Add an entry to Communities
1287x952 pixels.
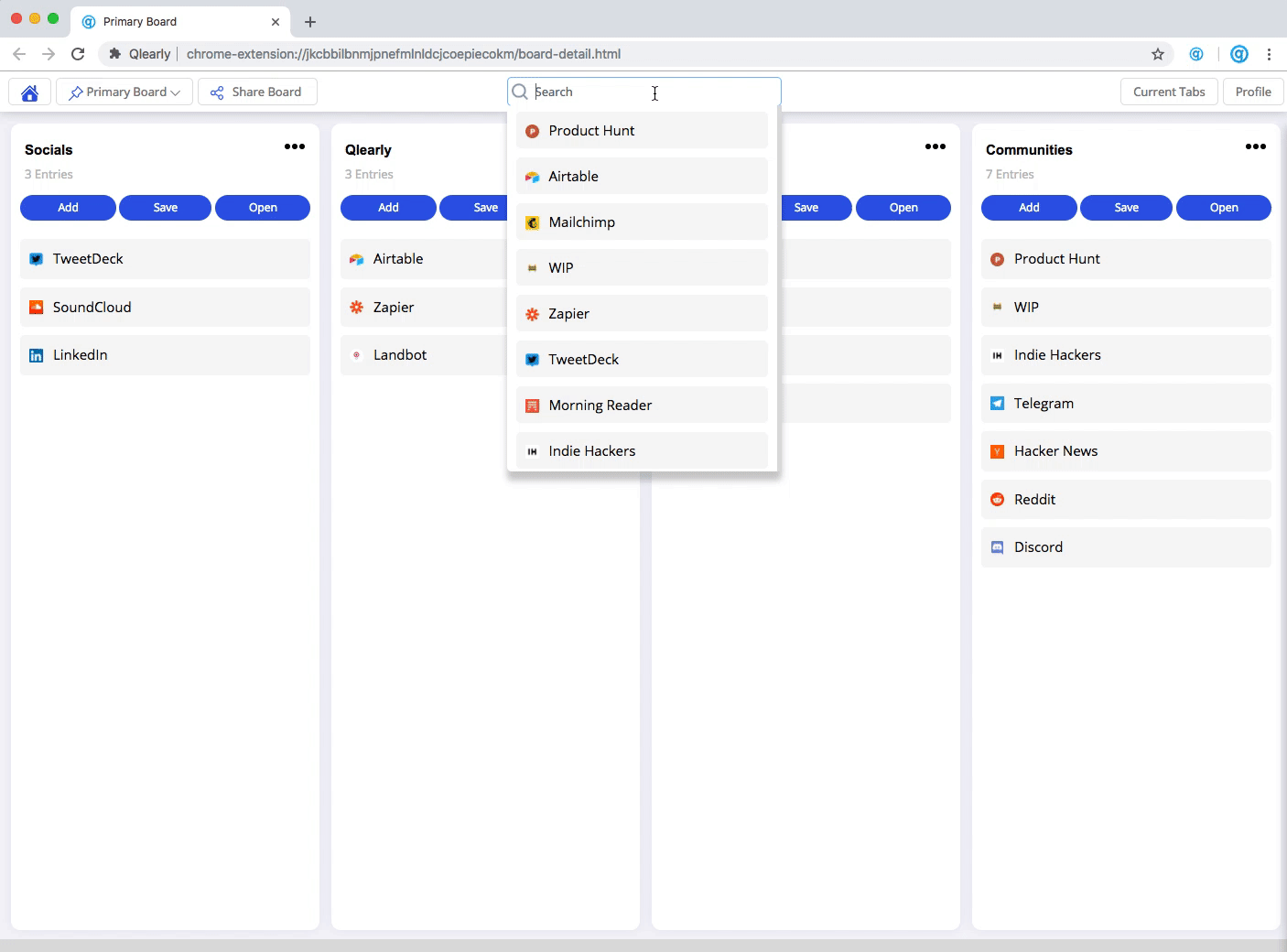pos(1029,208)
